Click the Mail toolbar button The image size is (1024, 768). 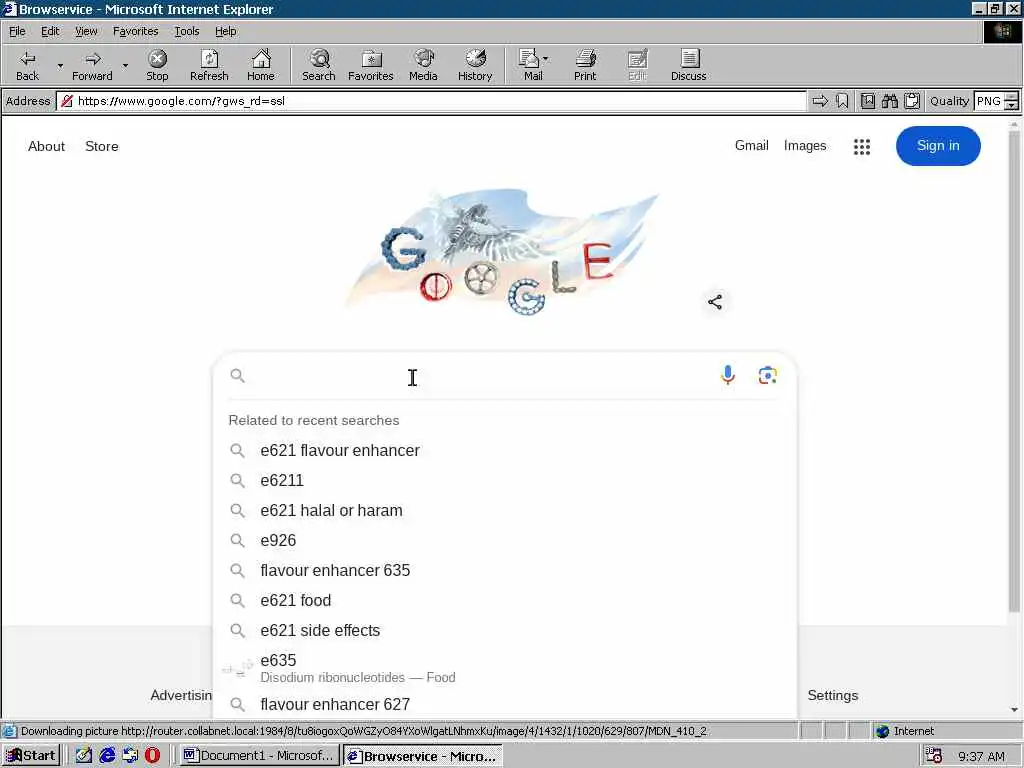coord(530,65)
